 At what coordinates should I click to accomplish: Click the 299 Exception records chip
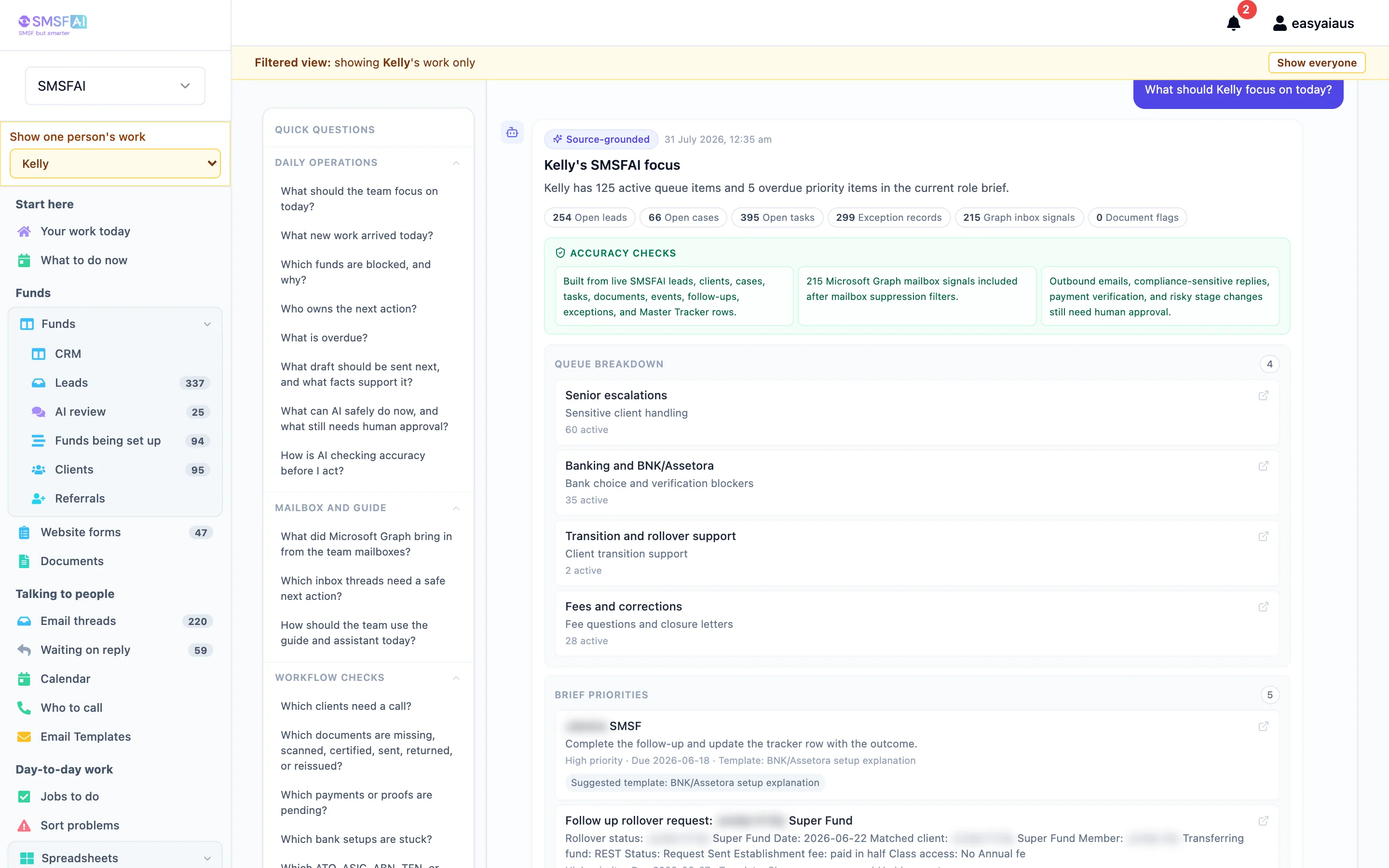pyautogui.click(x=888, y=217)
